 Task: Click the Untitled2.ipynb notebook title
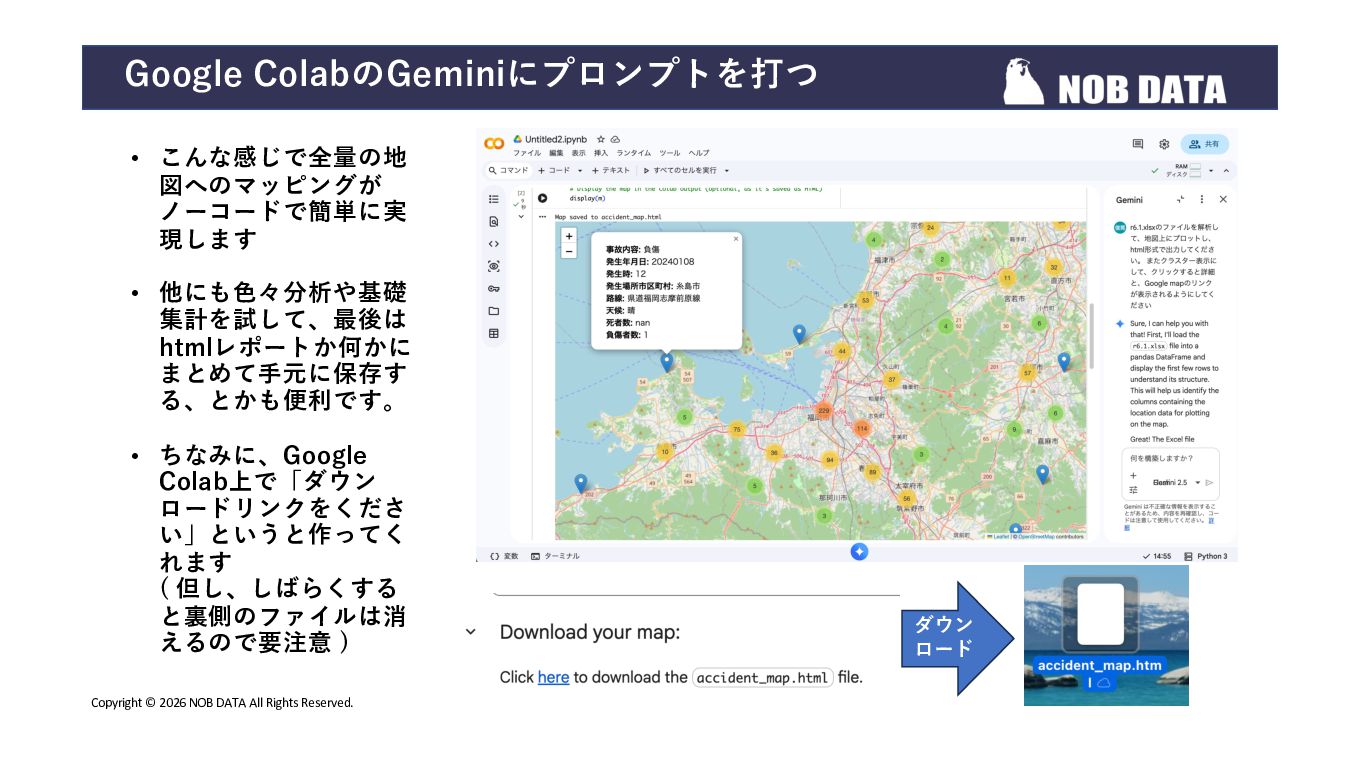(x=558, y=139)
